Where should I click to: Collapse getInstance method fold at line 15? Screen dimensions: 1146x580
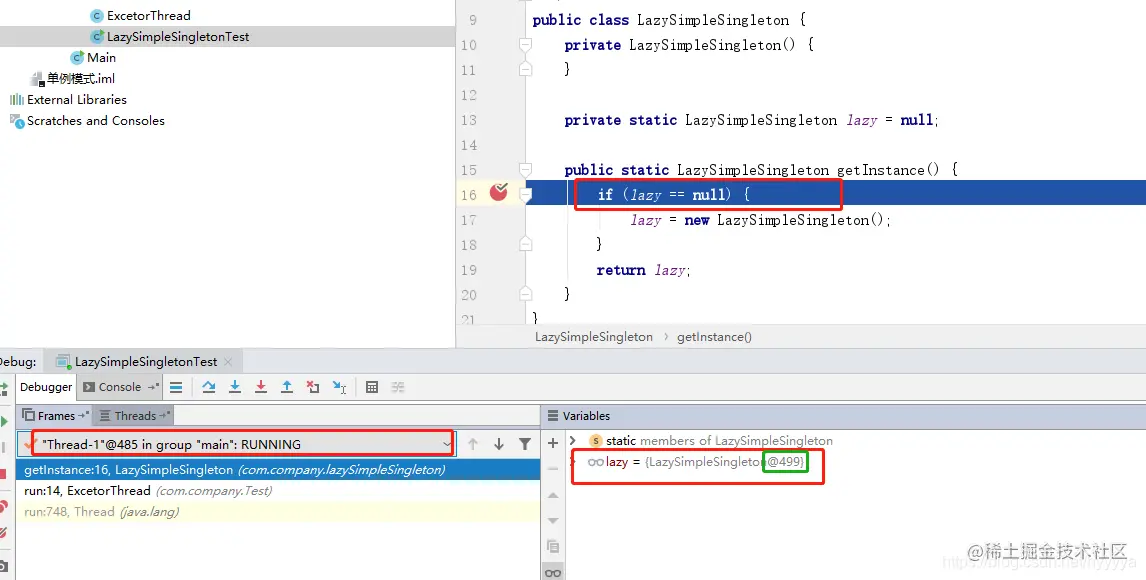[x=525, y=170]
